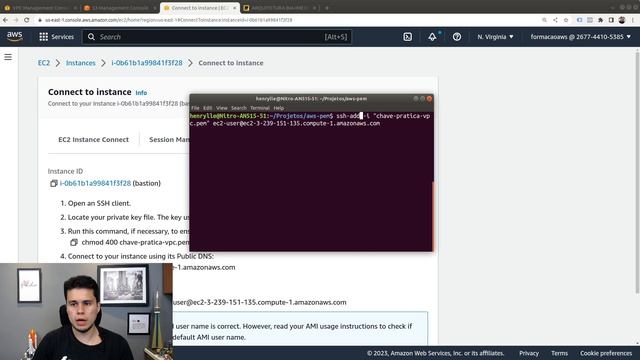Open the browser zoom magnifier icon
640x360 pixels.
(x=544, y=20)
